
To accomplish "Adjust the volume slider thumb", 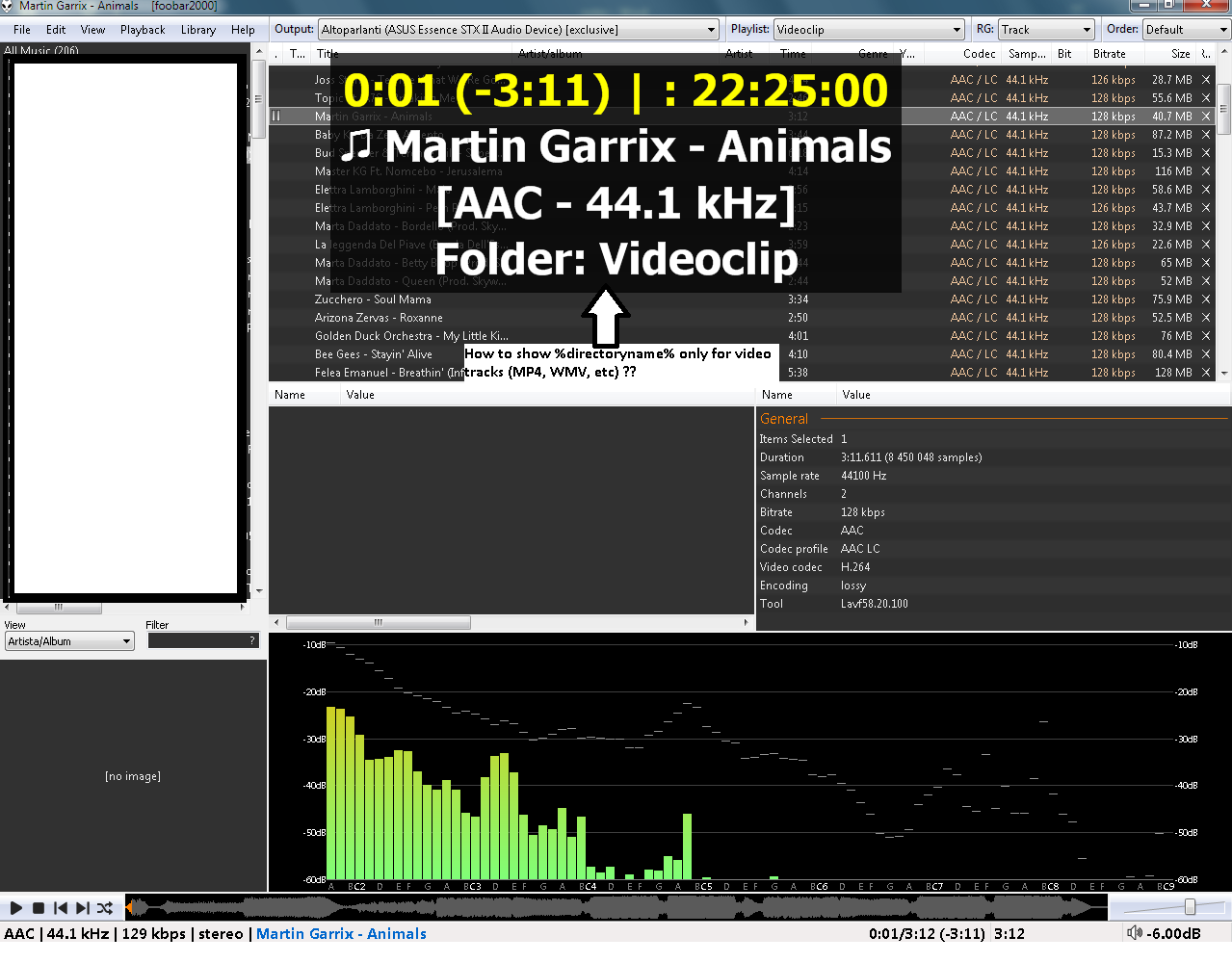I will pyautogui.click(x=1190, y=907).
